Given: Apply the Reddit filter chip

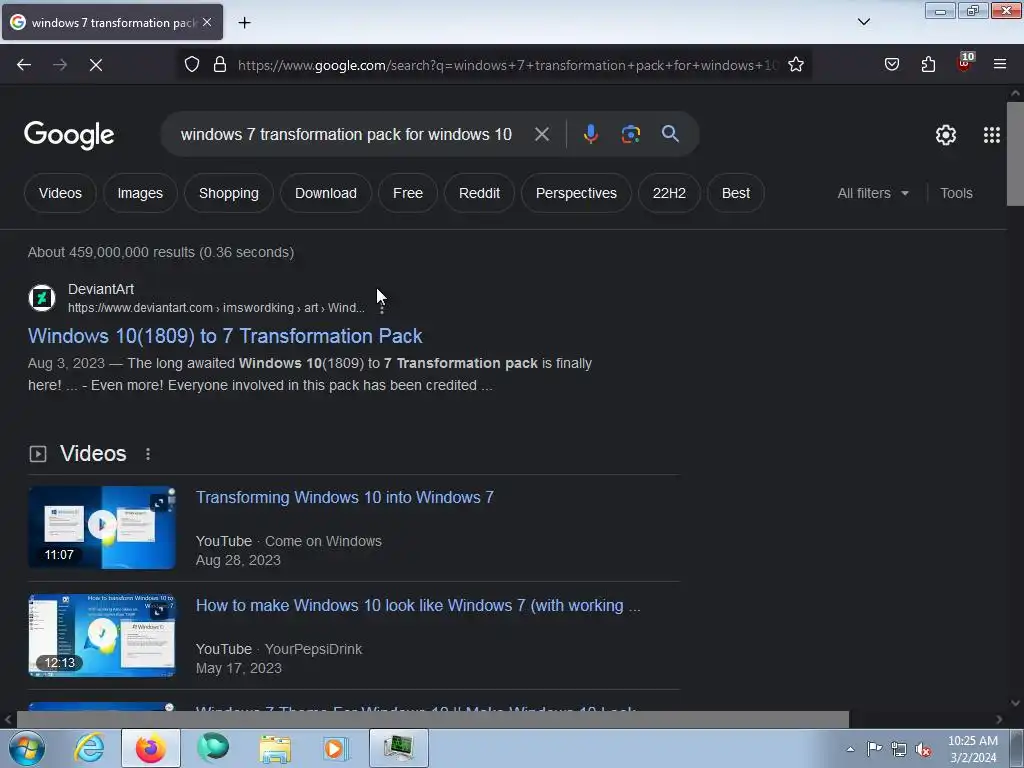Looking at the screenshot, I should click(479, 193).
